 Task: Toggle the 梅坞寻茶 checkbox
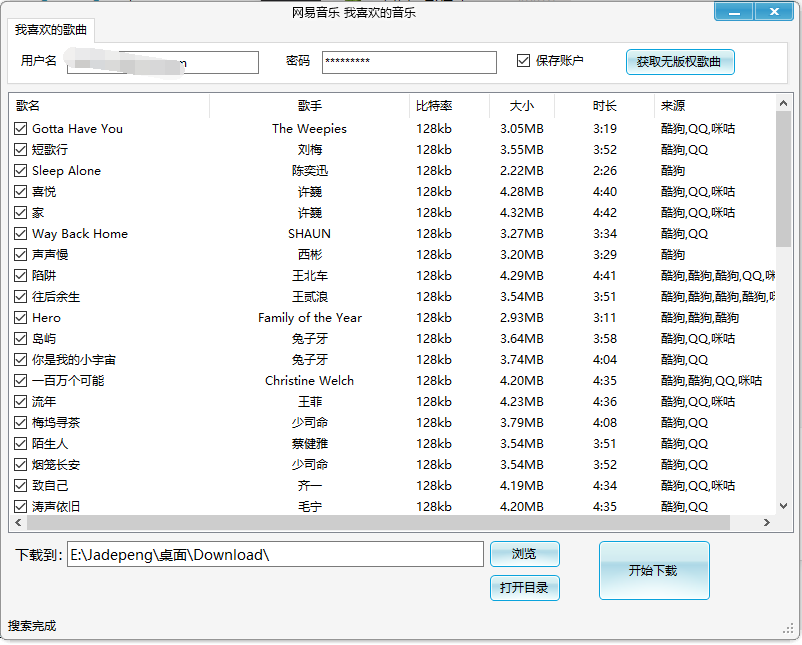[x=20, y=422]
